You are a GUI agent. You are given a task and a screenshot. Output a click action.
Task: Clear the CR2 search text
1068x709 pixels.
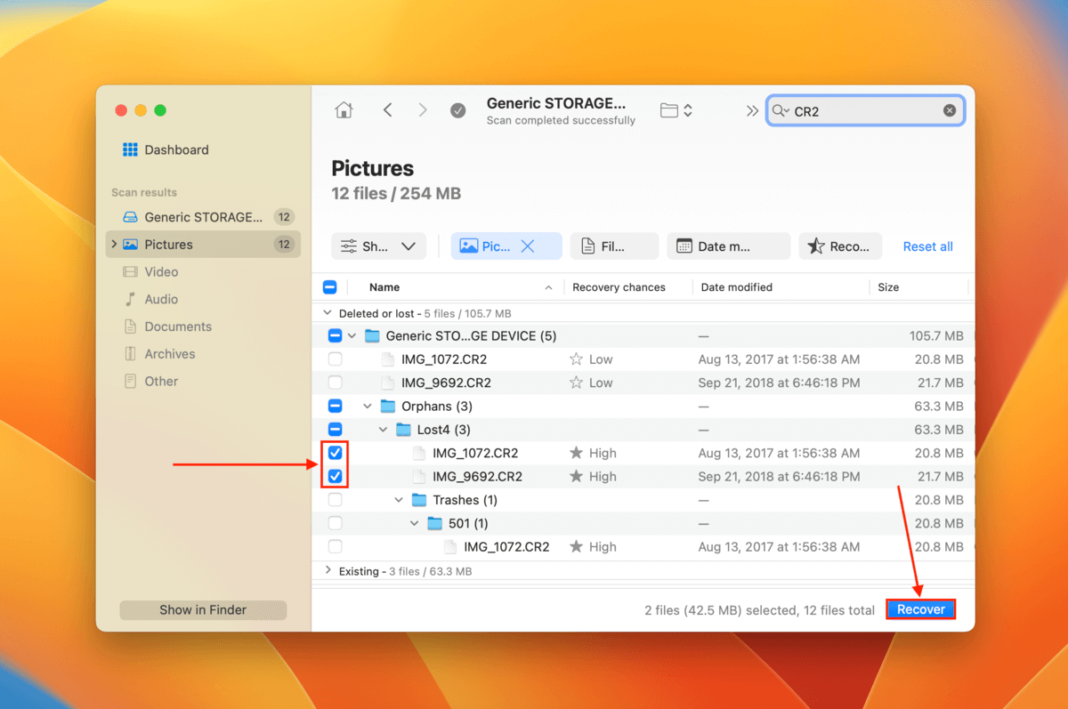coord(949,111)
